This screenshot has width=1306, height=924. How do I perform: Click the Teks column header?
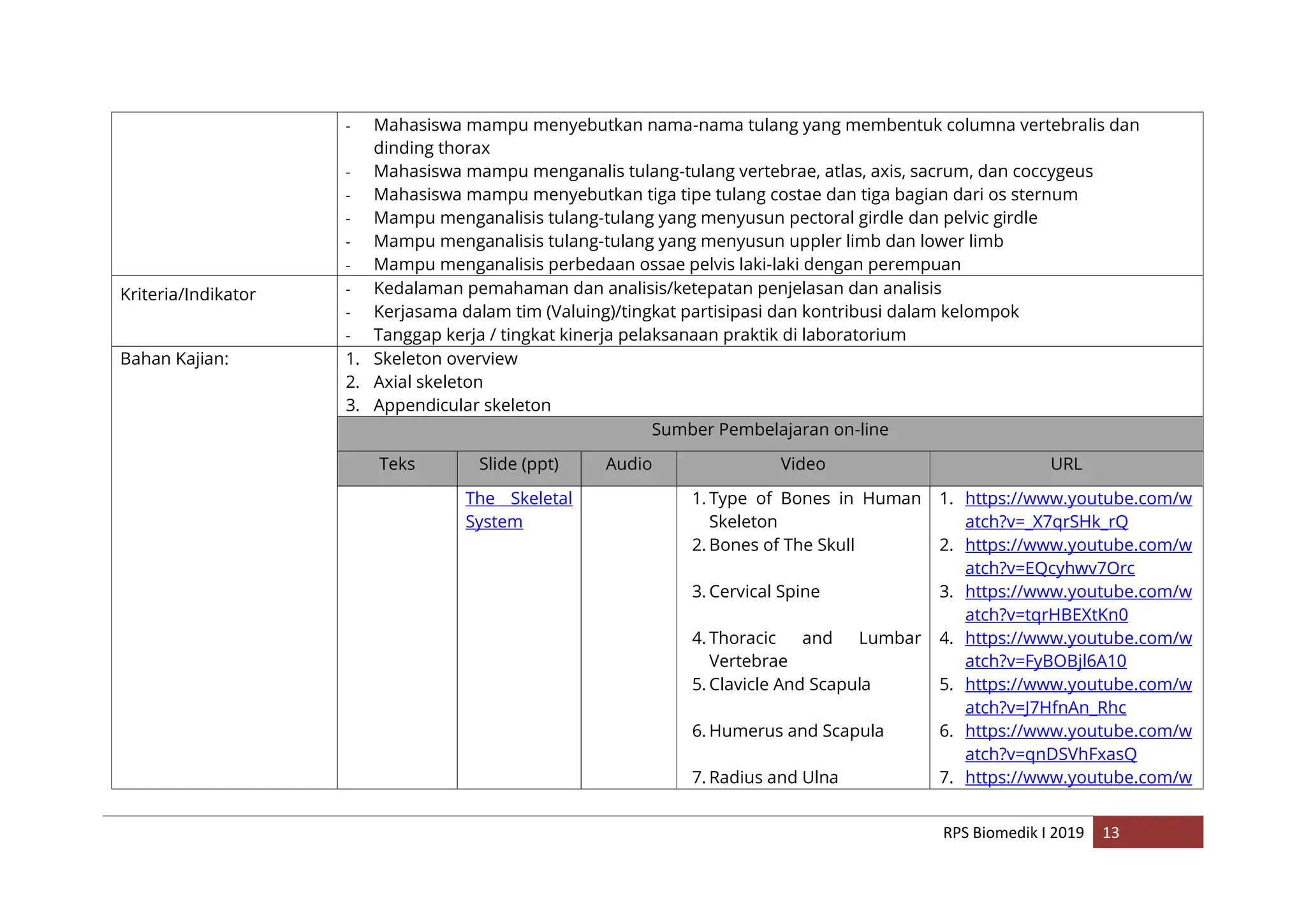[x=397, y=464]
